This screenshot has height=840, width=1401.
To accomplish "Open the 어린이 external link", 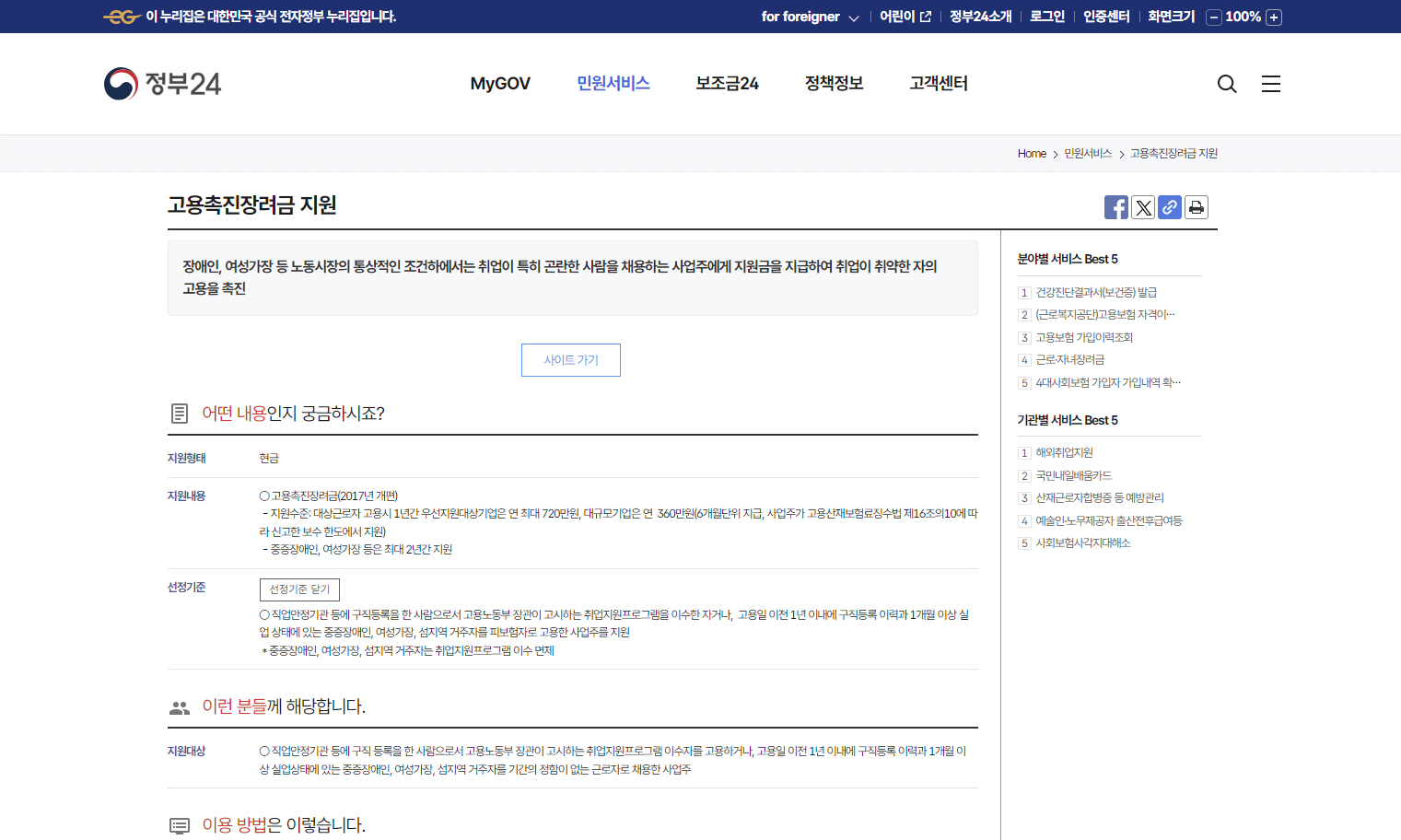I will coord(898,16).
